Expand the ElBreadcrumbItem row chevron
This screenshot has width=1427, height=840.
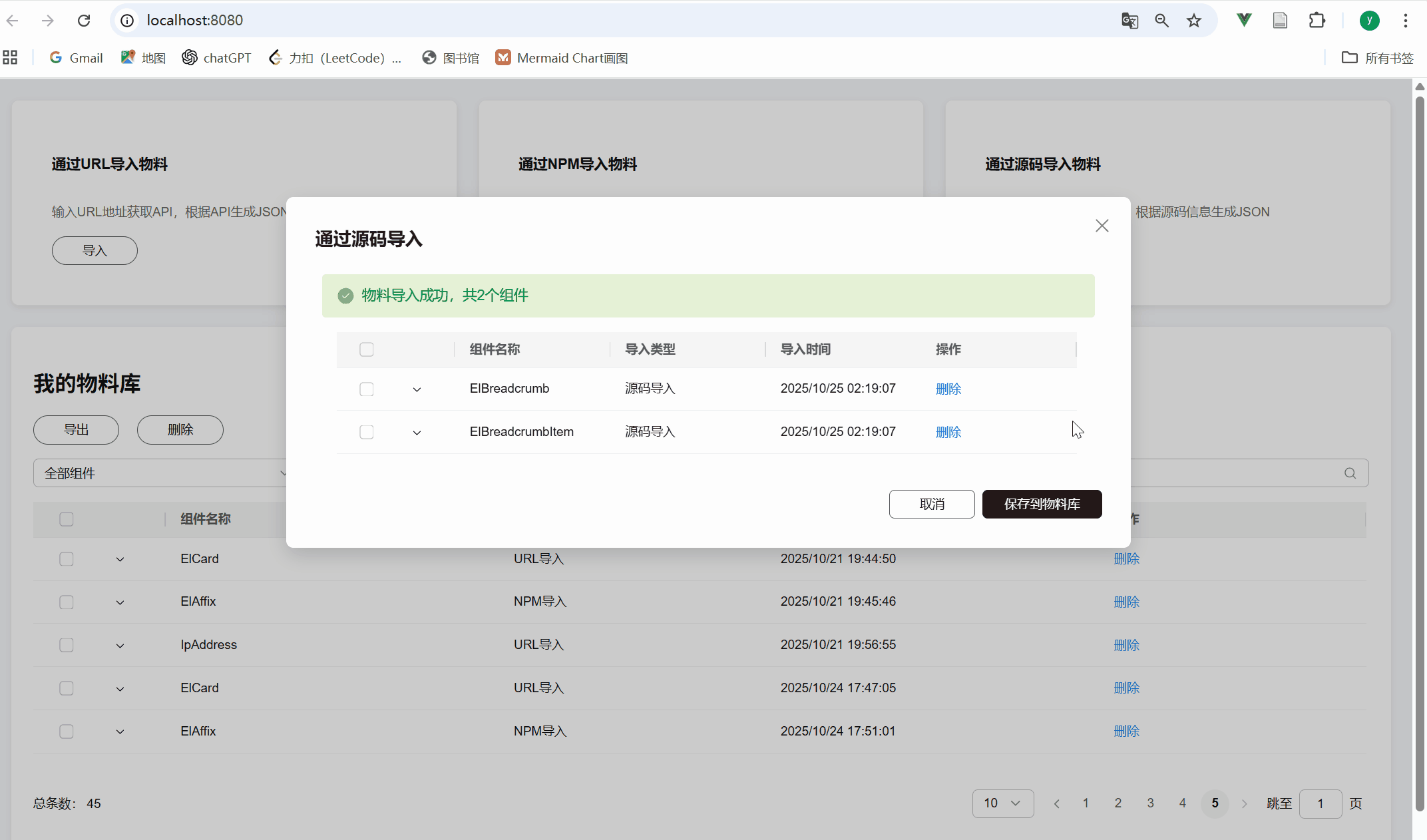click(417, 433)
